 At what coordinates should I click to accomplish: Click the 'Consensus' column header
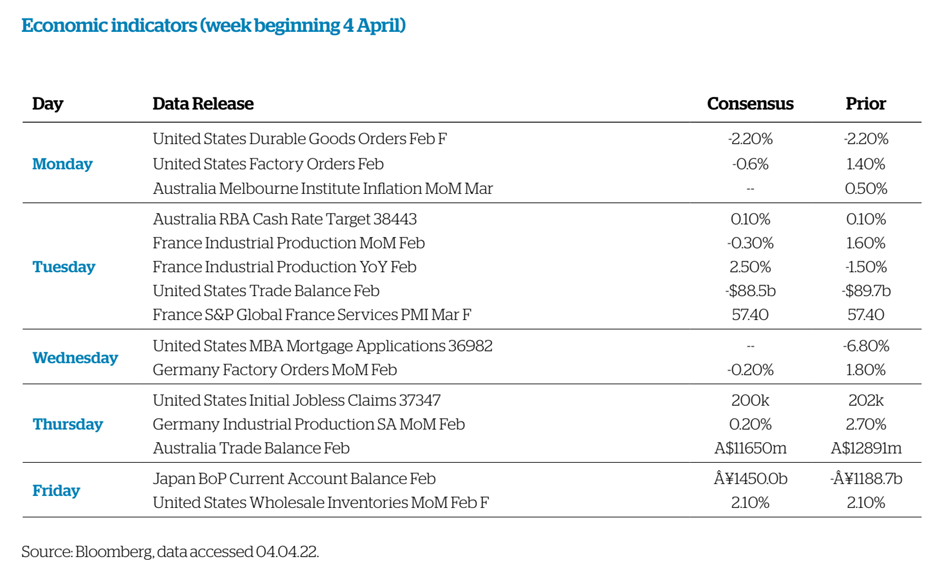750,104
